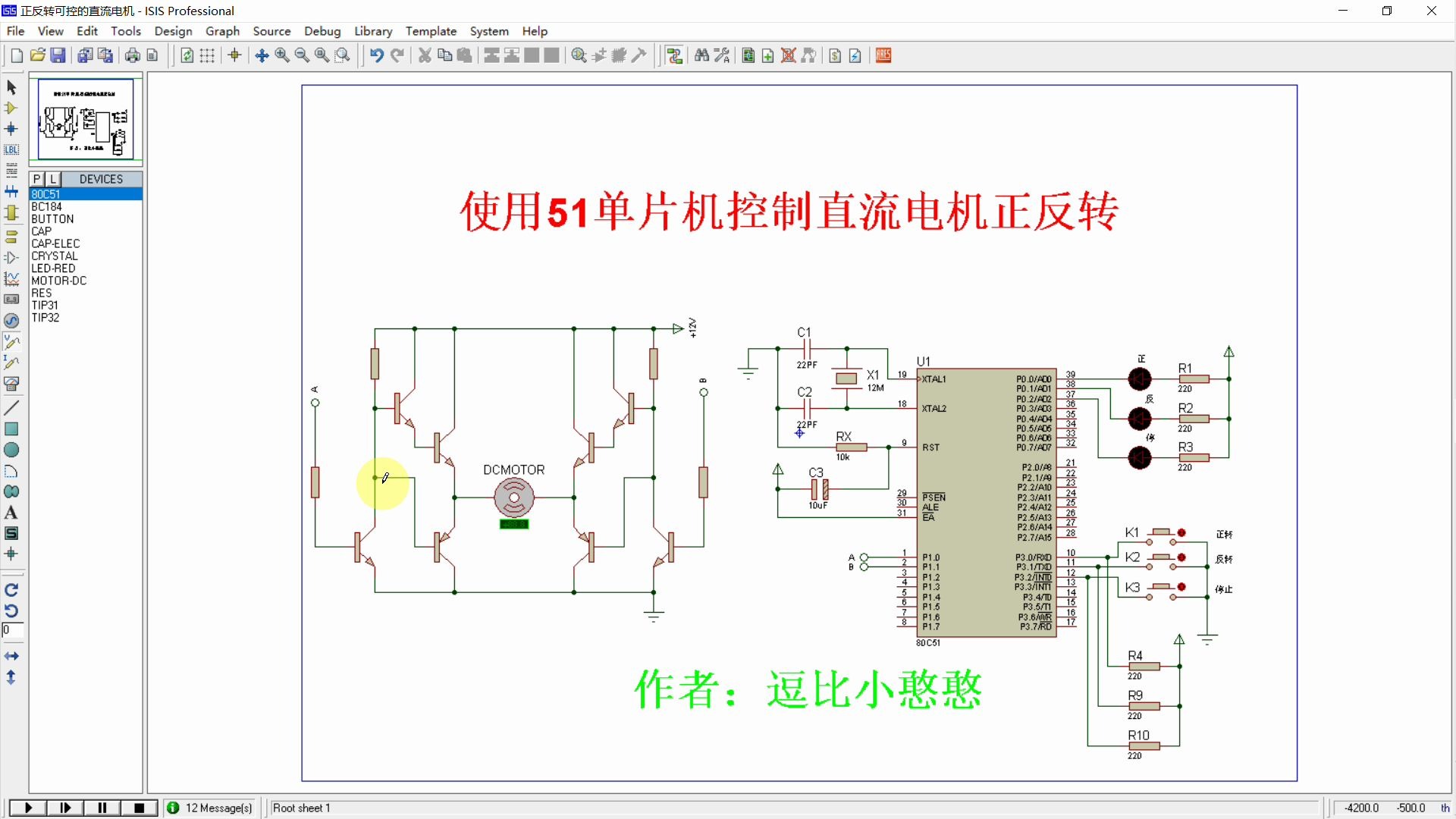Click the rotation angle input field
Image resolution: width=1456 pixels, height=819 pixels.
click(11, 629)
